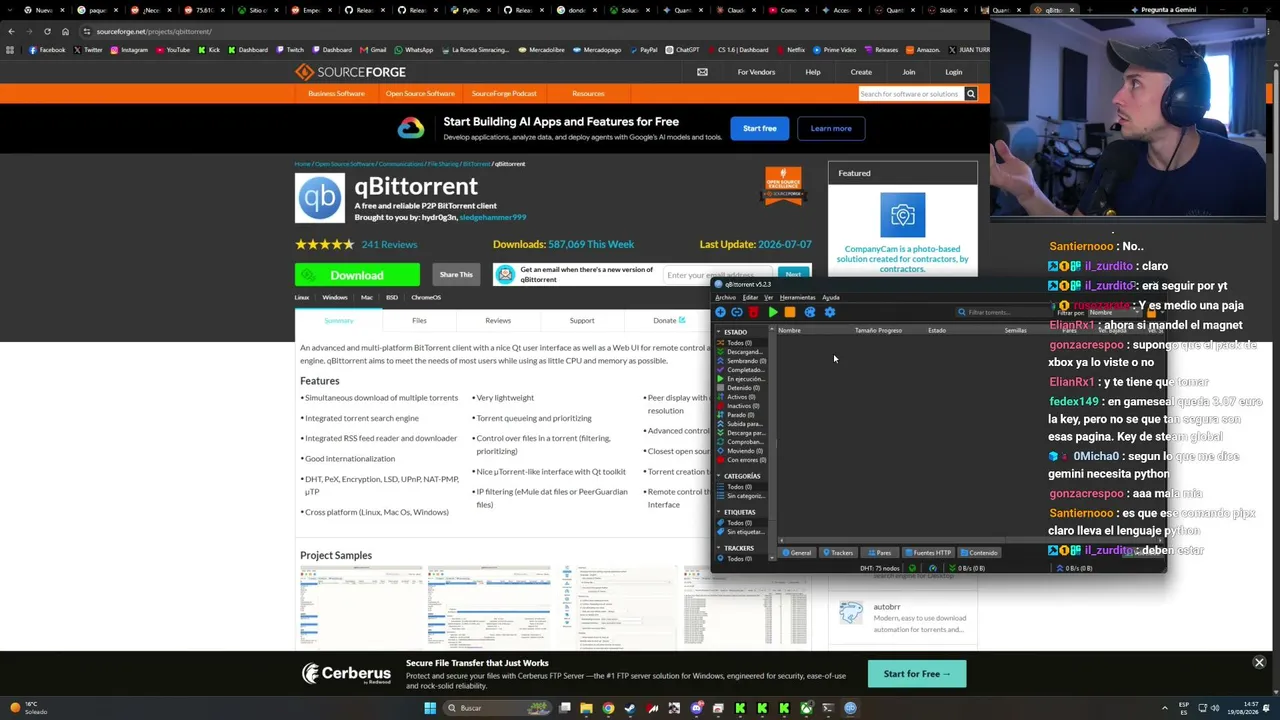Select 'Con errores (0)' status filter
Viewport: 1280px width, 720px height.
743,460
